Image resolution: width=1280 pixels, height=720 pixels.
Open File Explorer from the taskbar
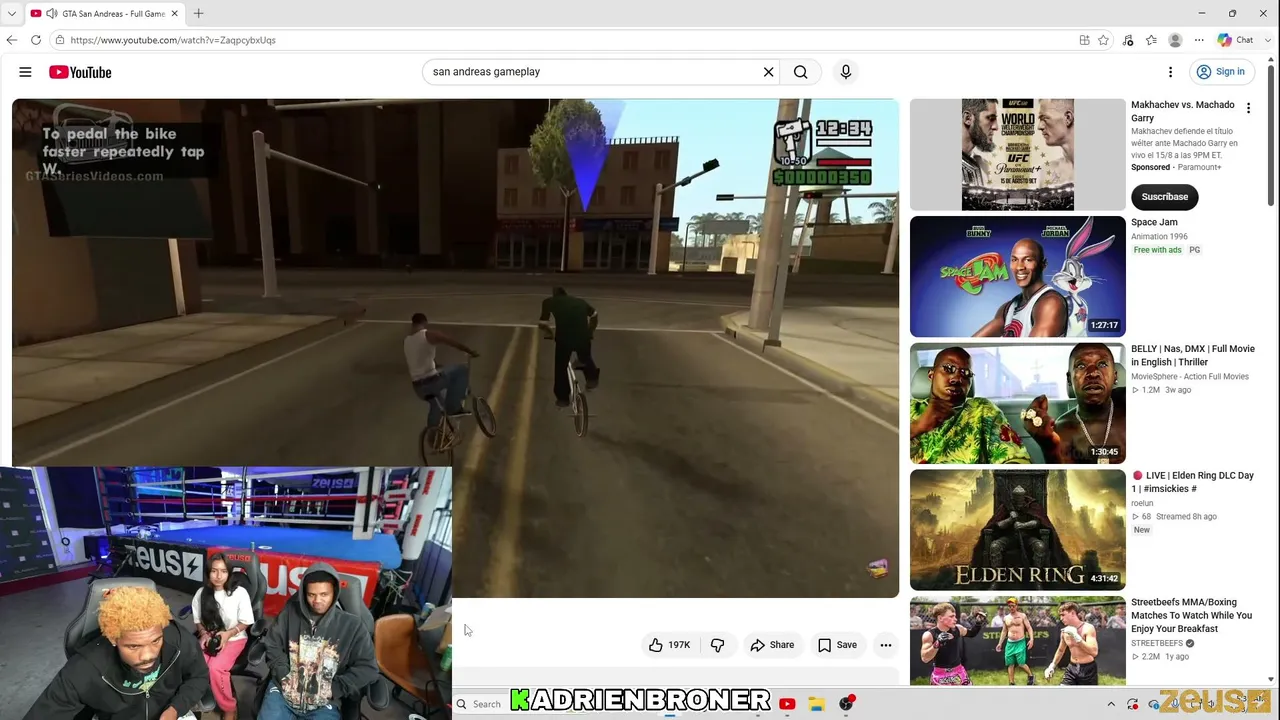coord(816,704)
